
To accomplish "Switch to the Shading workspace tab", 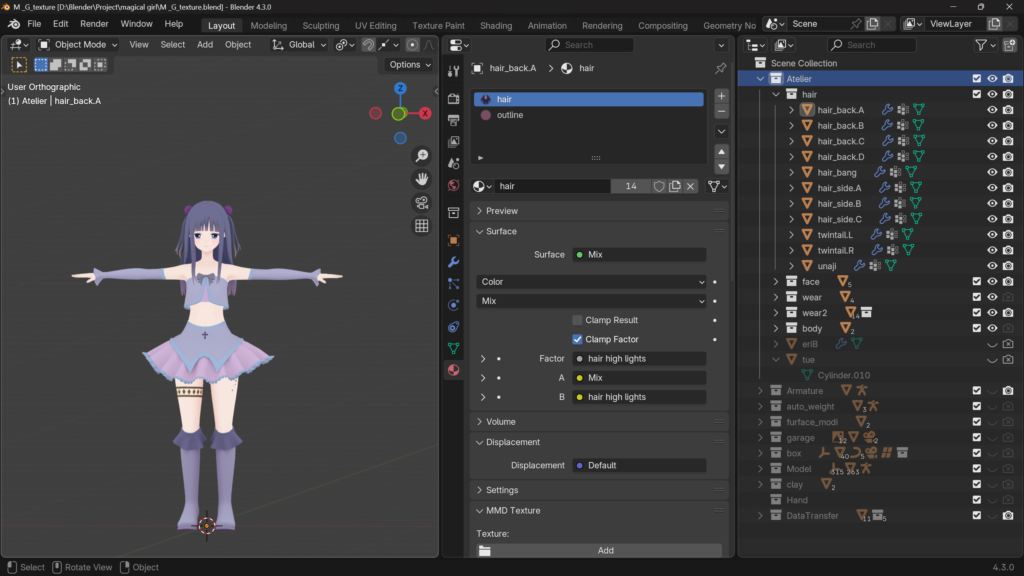I will [495, 25].
